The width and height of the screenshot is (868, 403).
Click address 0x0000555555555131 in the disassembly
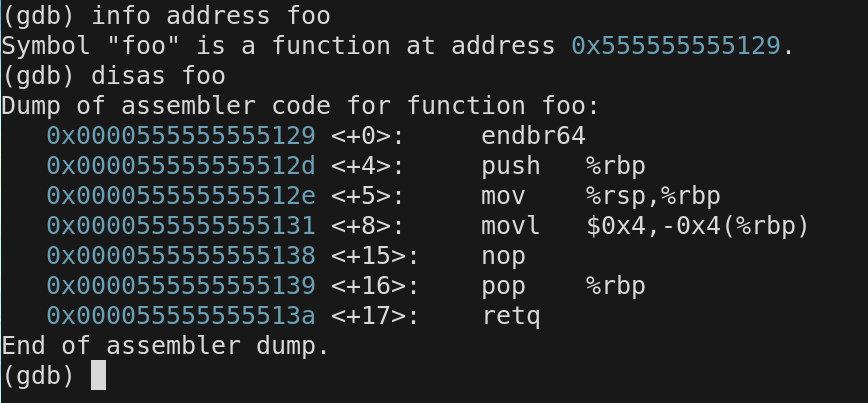[x=180, y=225]
